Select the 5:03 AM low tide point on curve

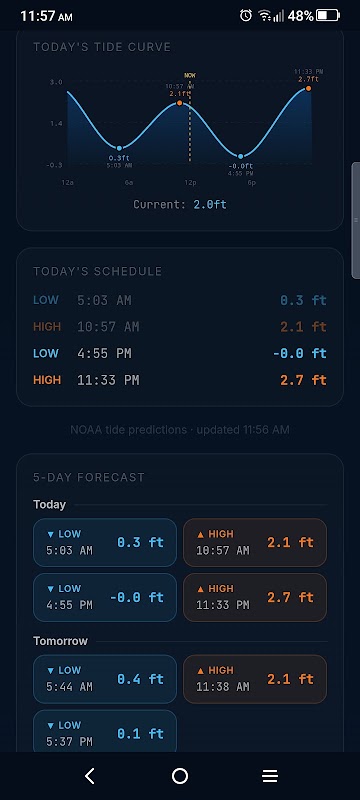coord(119,148)
